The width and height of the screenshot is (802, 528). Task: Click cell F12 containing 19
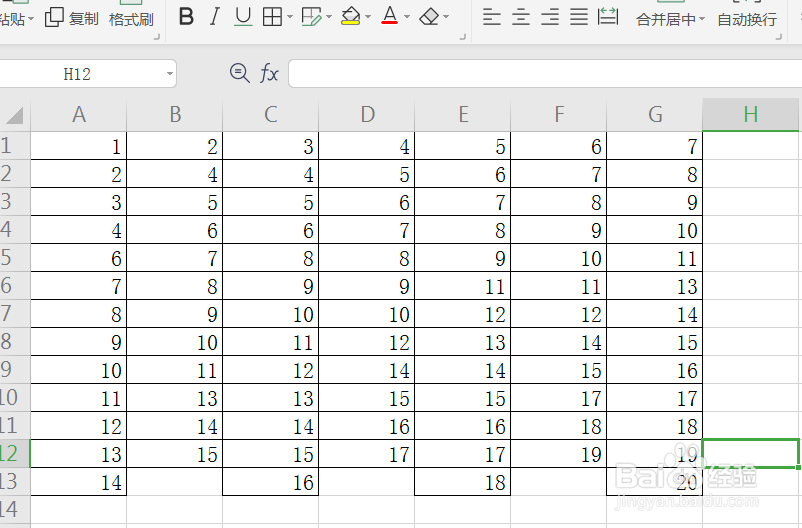559,453
